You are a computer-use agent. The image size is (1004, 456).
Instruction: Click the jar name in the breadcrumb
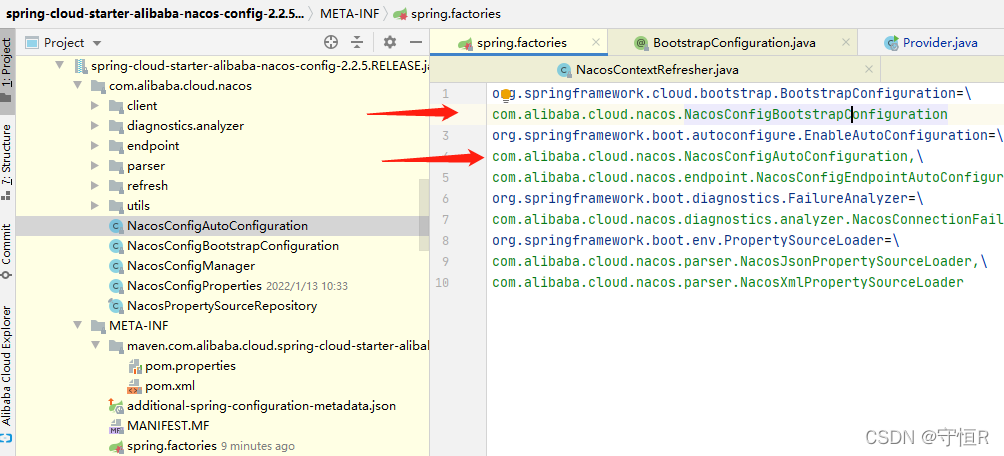click(x=155, y=13)
